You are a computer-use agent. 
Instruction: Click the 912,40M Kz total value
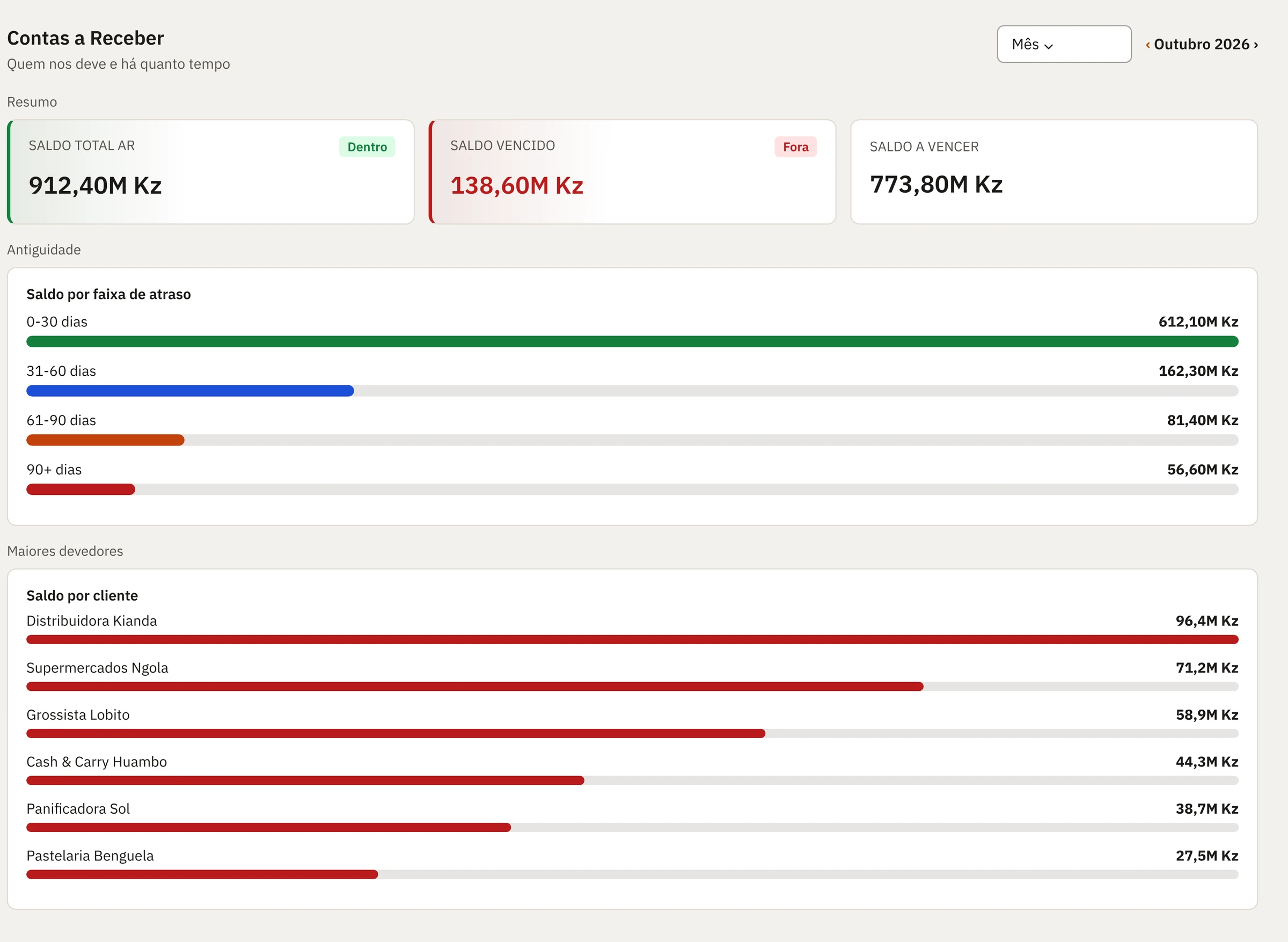pos(95,185)
